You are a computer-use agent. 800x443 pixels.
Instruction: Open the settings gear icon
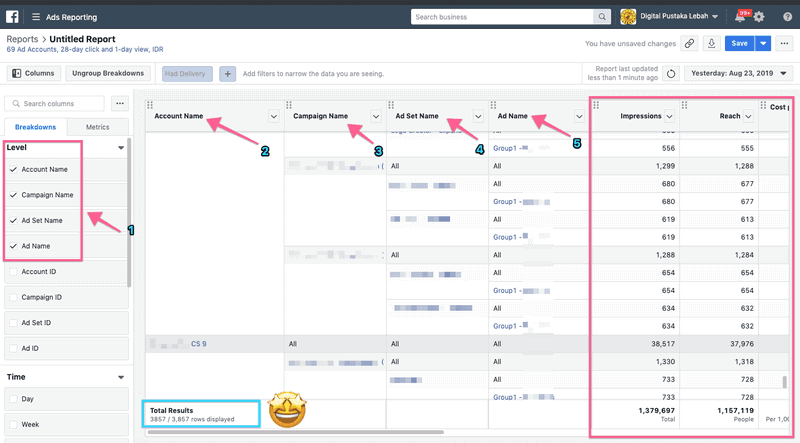tap(759, 17)
